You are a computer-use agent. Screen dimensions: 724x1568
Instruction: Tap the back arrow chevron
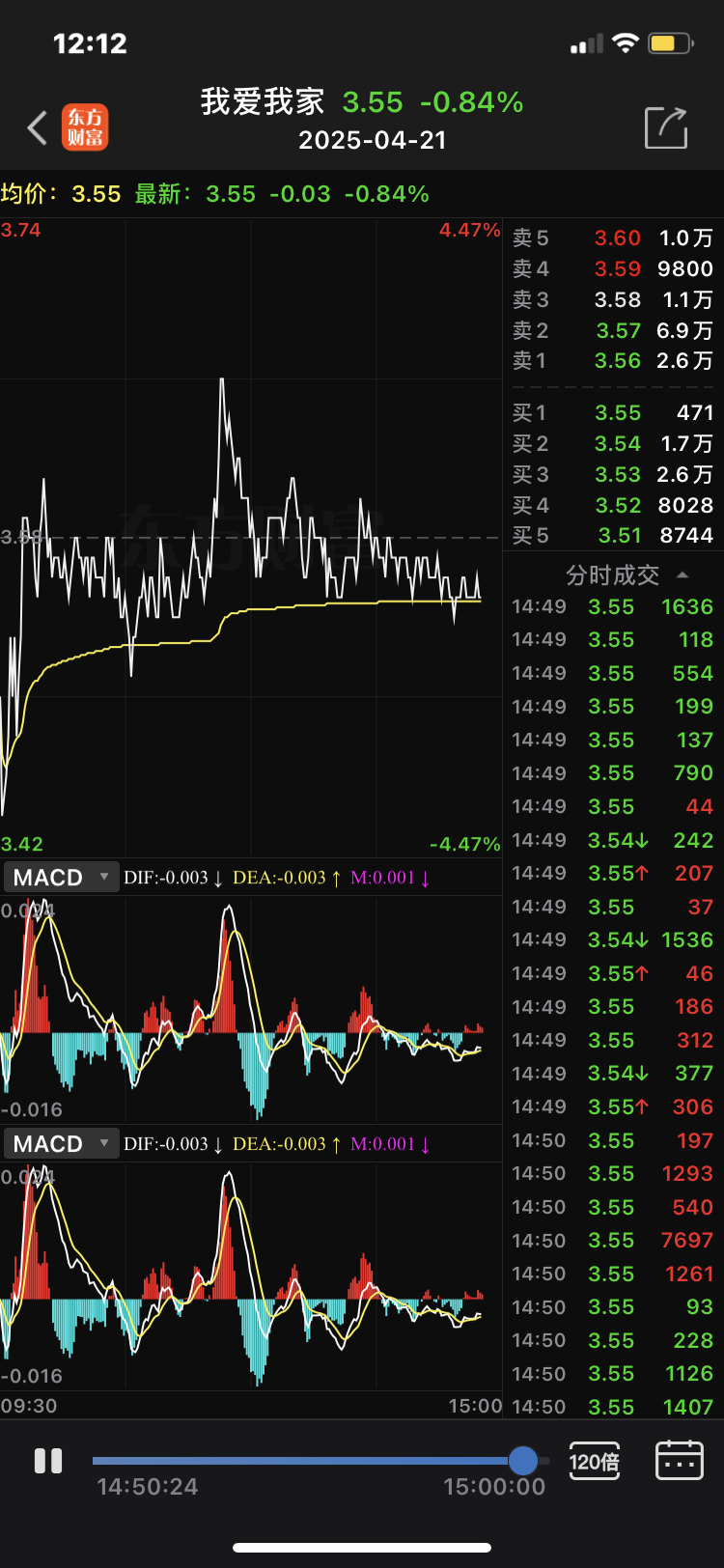click(x=38, y=127)
